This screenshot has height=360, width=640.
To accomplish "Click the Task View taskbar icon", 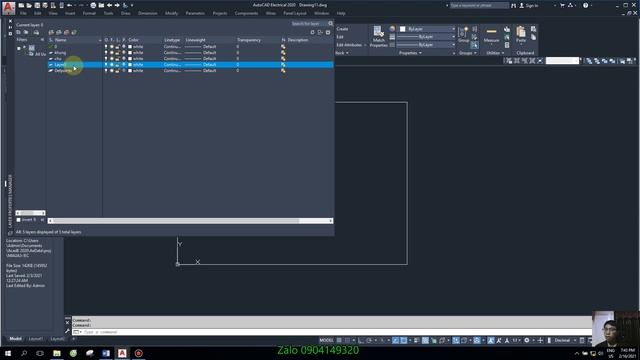I will tap(40, 353).
